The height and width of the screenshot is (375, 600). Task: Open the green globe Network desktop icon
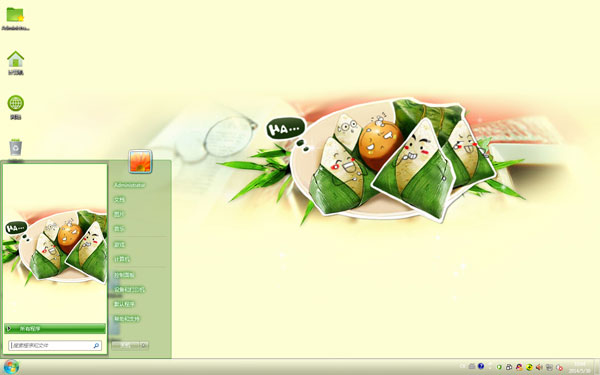click(x=15, y=107)
